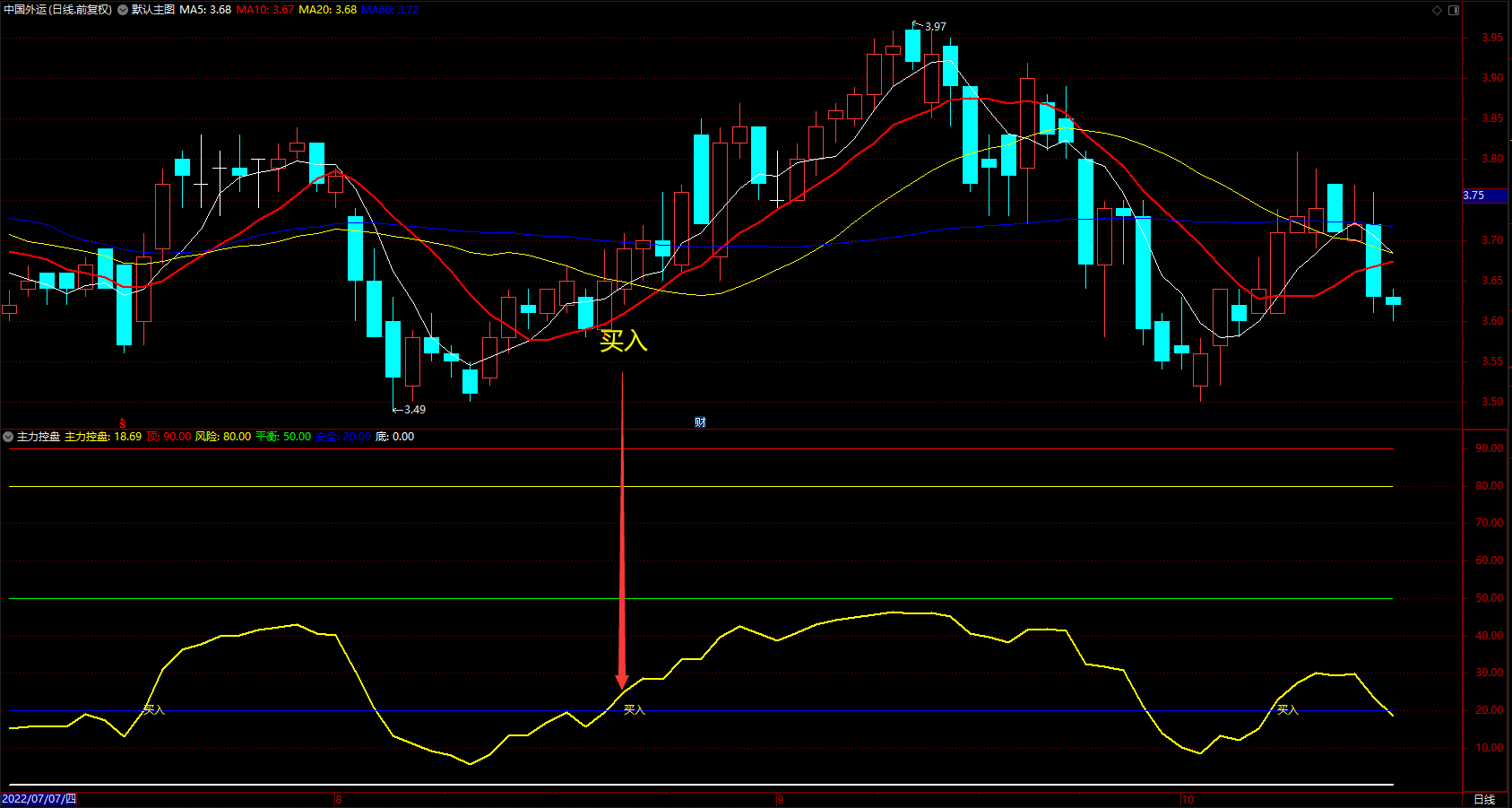The width and height of the screenshot is (1512, 808).
Task: Toggle the side panel icon at top right
Action: pyautogui.click(x=1454, y=10)
